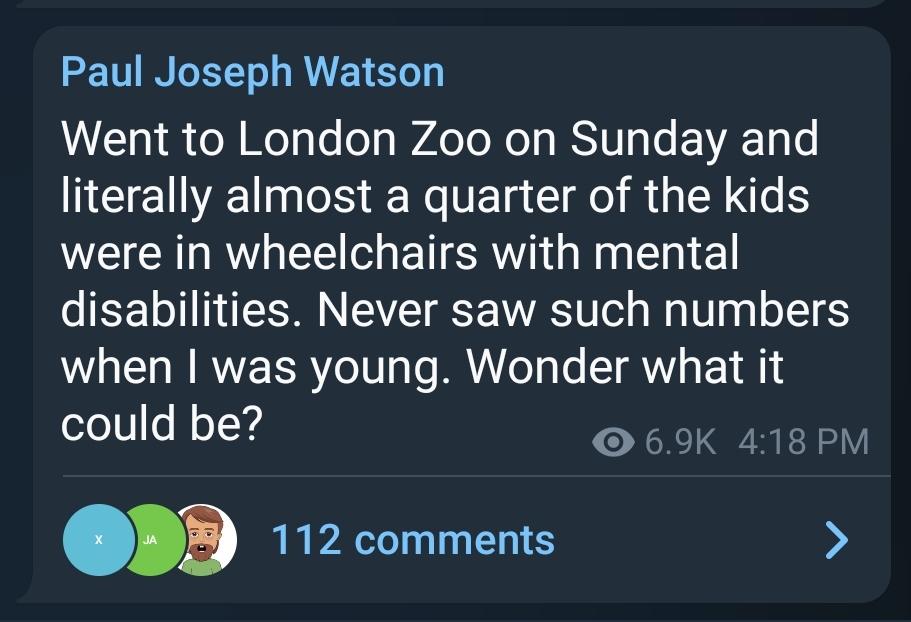911x622 pixels.
Task: Click the divider line above comments bar
Action: [x=476, y=476]
